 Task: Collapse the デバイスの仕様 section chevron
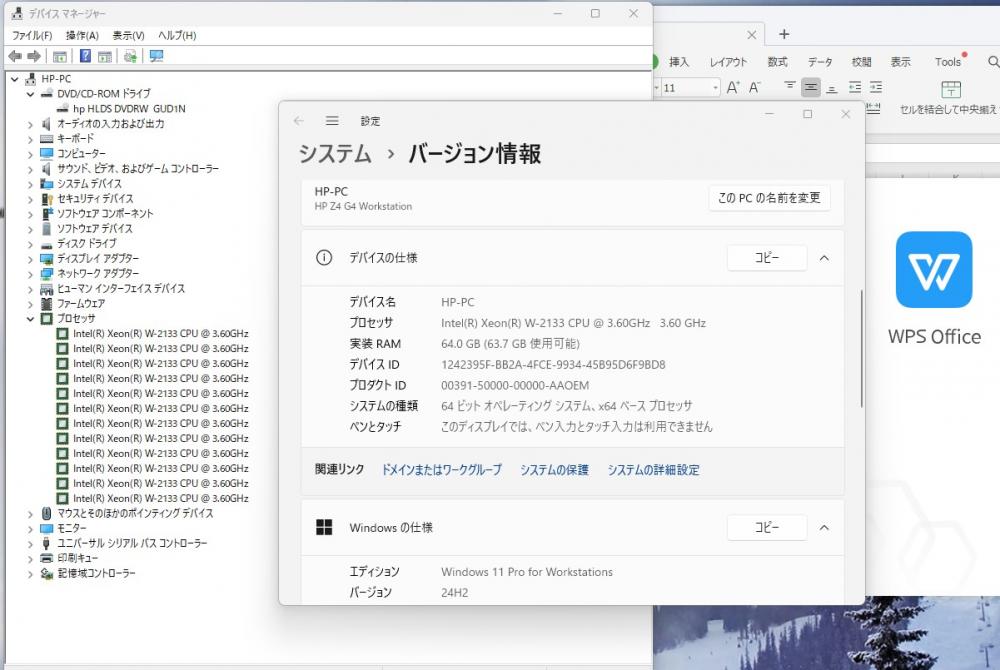point(824,258)
